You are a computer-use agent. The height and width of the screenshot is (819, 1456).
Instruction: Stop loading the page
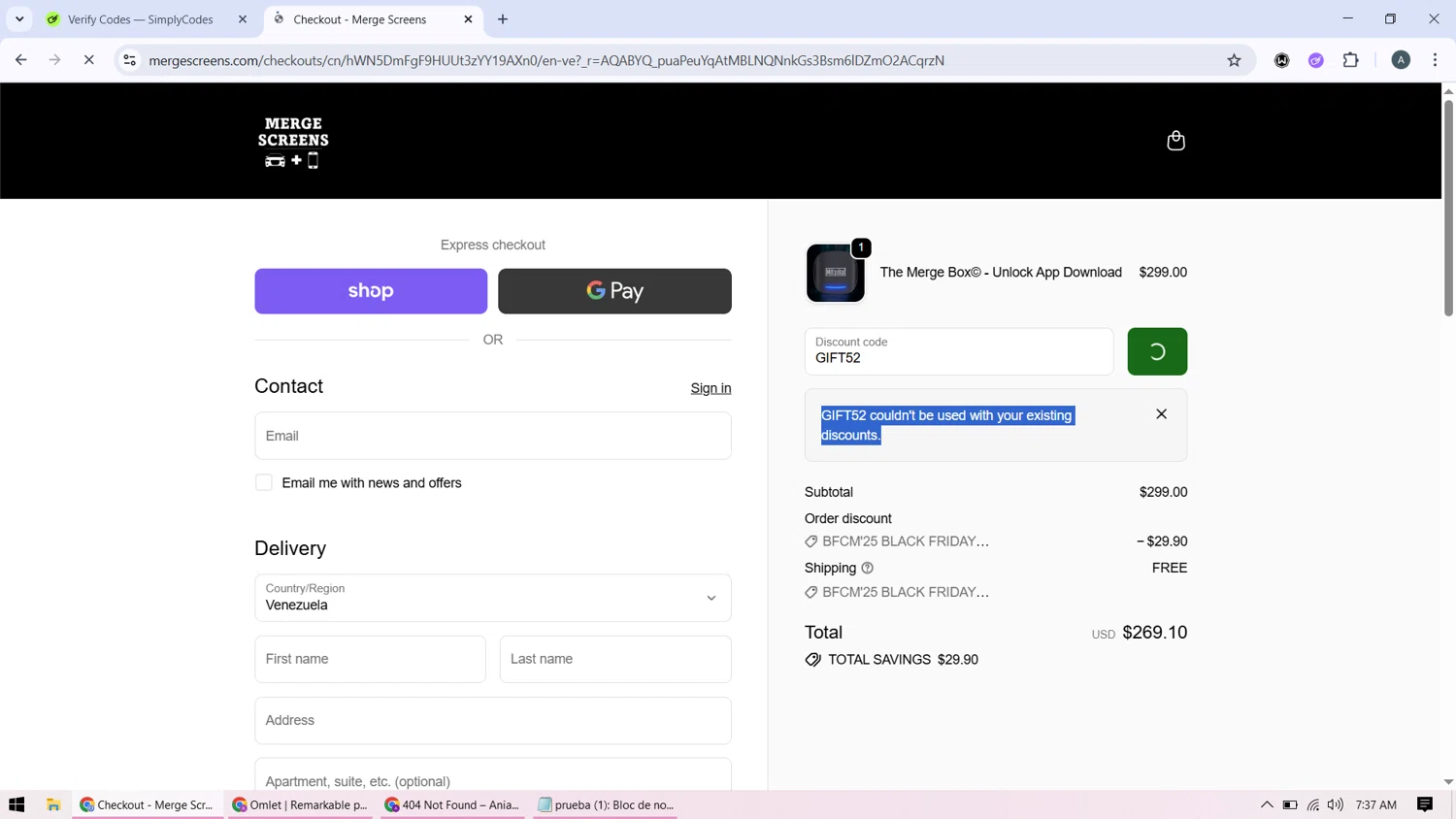(x=88, y=60)
